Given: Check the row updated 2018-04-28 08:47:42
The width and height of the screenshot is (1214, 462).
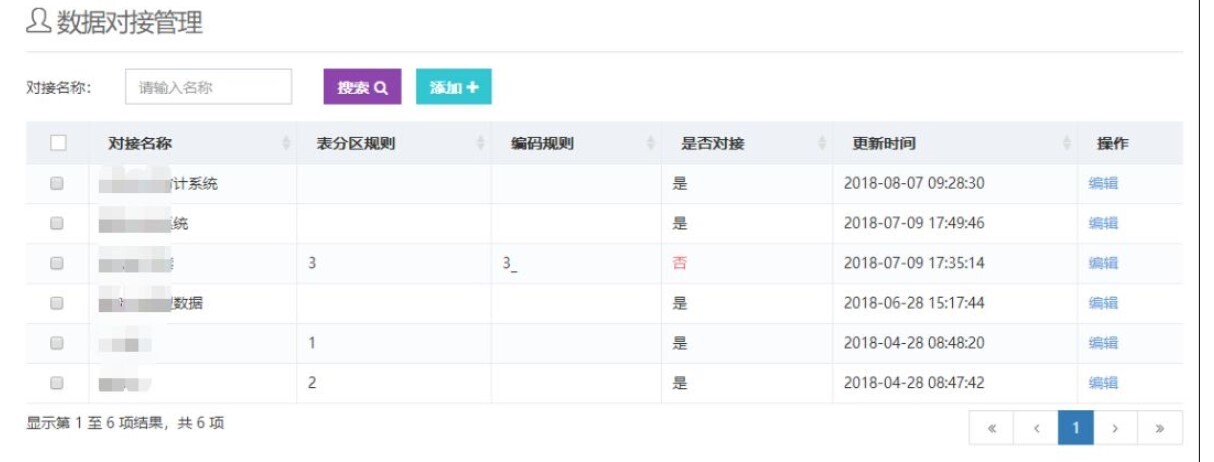Looking at the screenshot, I should 57,382.
